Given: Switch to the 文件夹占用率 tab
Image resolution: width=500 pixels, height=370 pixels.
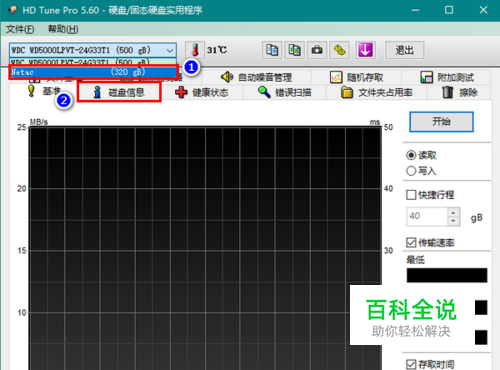Looking at the screenshot, I should coord(377,92).
